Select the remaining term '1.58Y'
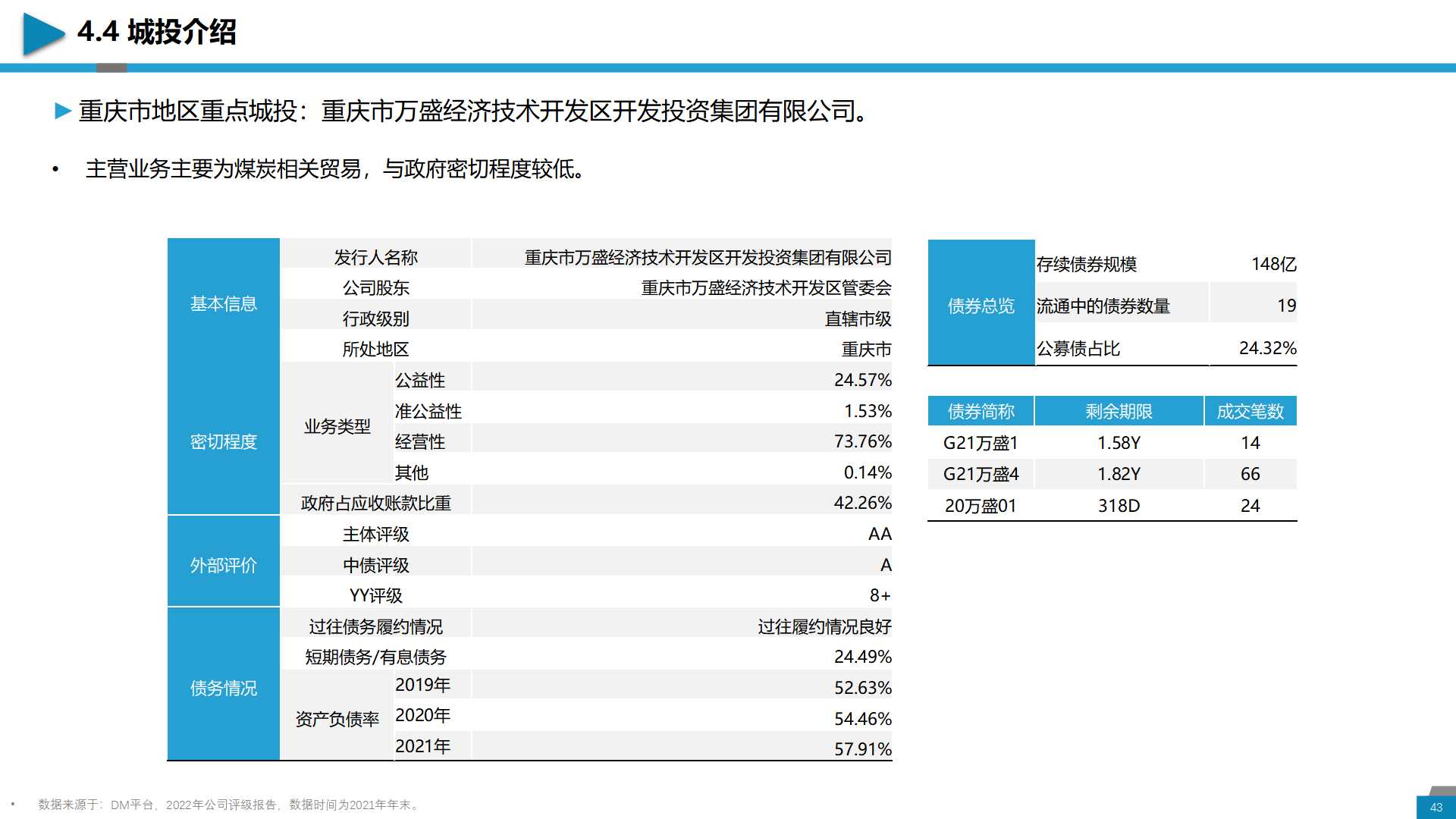The image size is (1456, 819). click(x=1119, y=443)
